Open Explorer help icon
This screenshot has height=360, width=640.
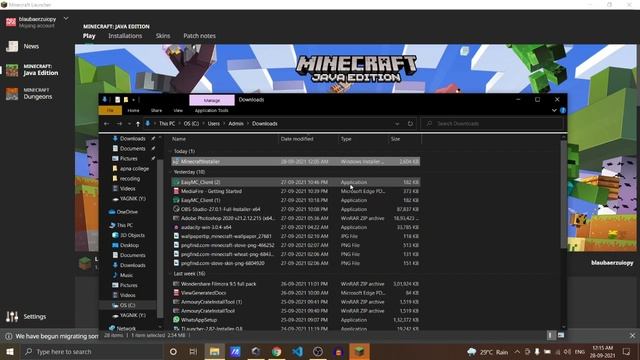(x=563, y=110)
